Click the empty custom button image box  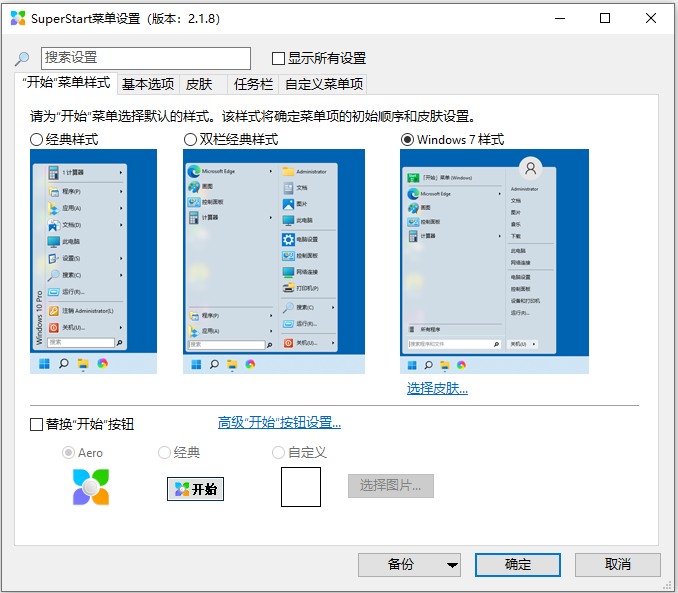point(301,487)
